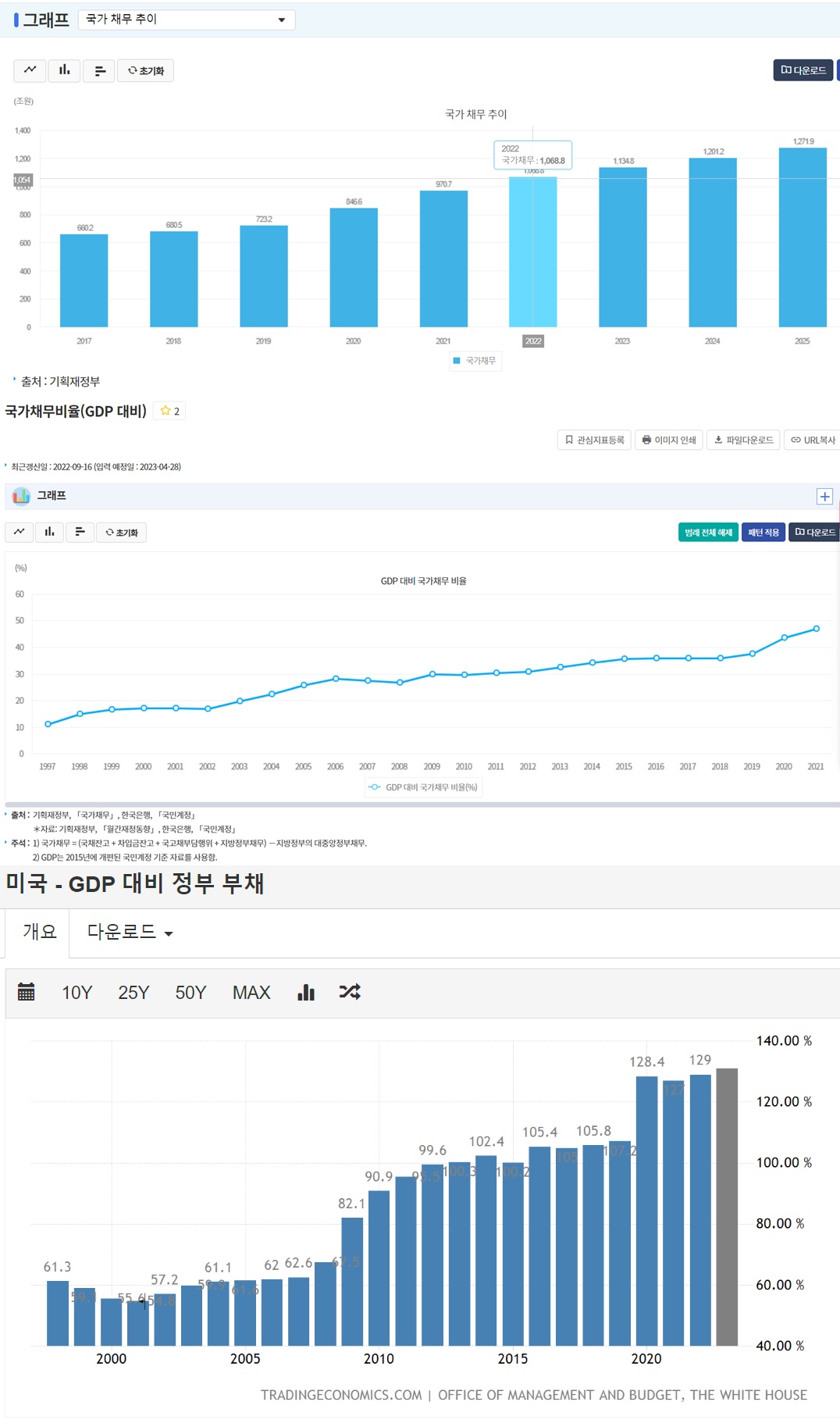
Task: Select vertical bar chart icon in top toolbar
Action: [x=64, y=70]
